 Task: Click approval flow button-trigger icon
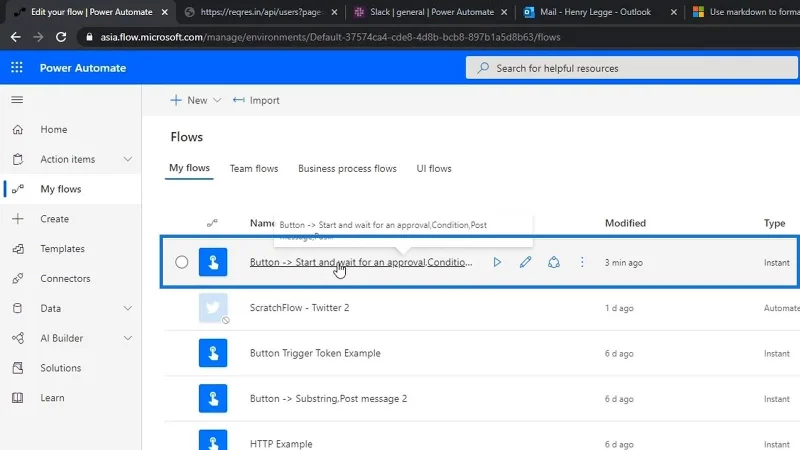[213, 262]
